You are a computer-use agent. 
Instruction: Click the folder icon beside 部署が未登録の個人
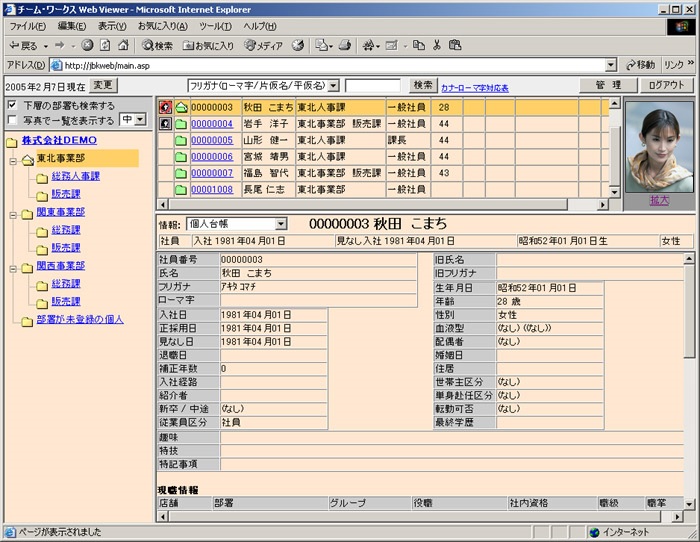click(x=27, y=321)
